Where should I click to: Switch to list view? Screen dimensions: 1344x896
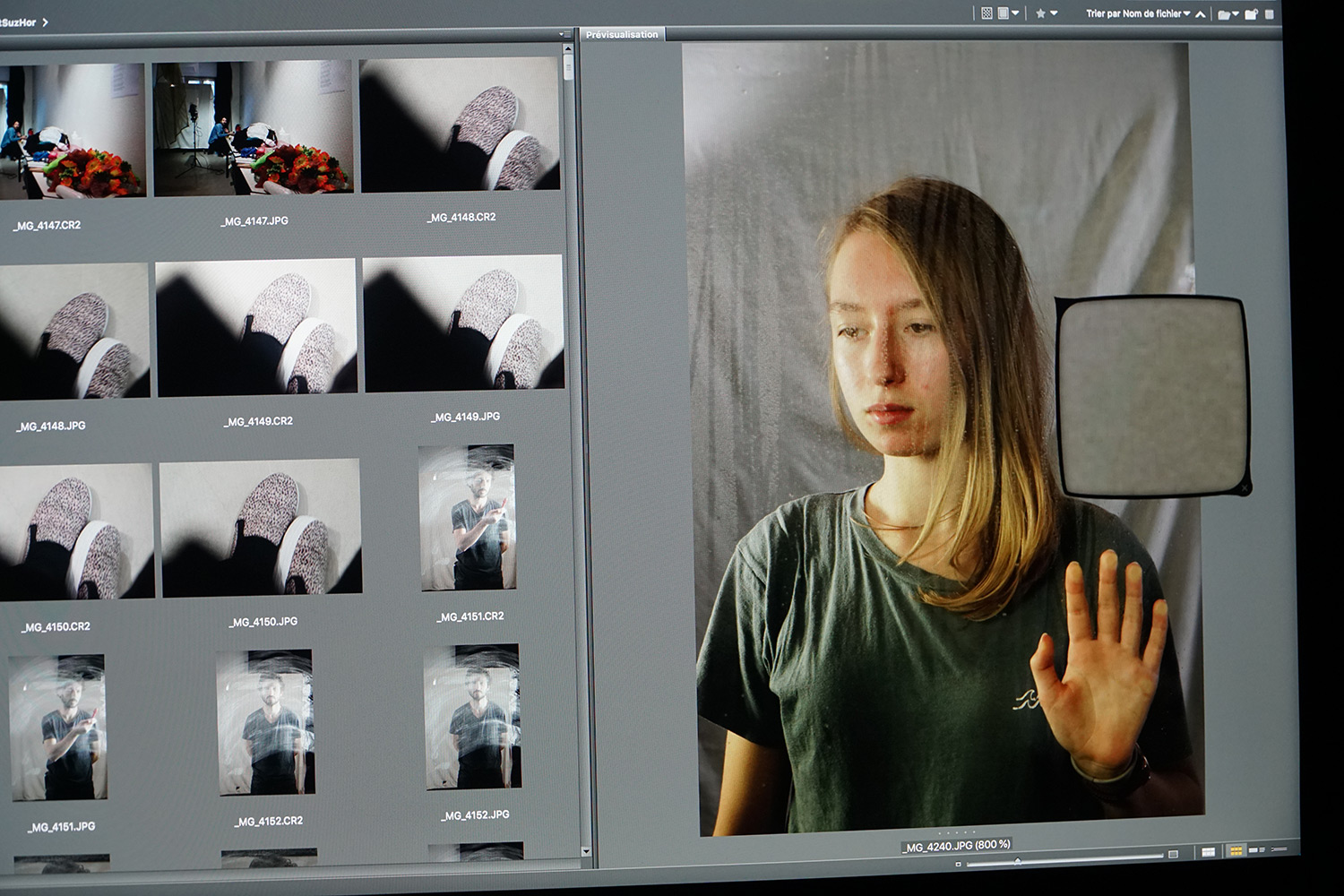pos(1279,849)
